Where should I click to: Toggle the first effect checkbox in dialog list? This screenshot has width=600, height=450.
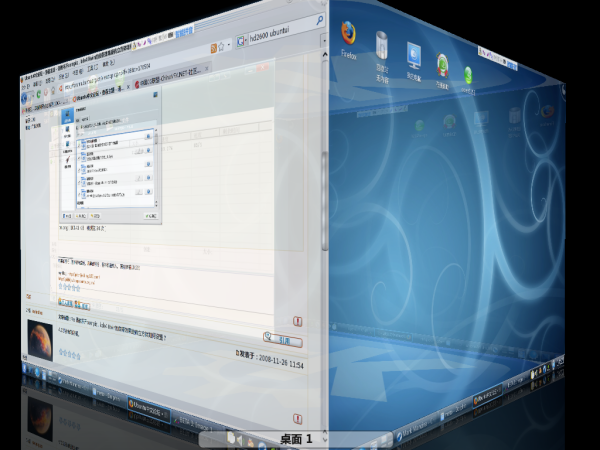[79, 144]
